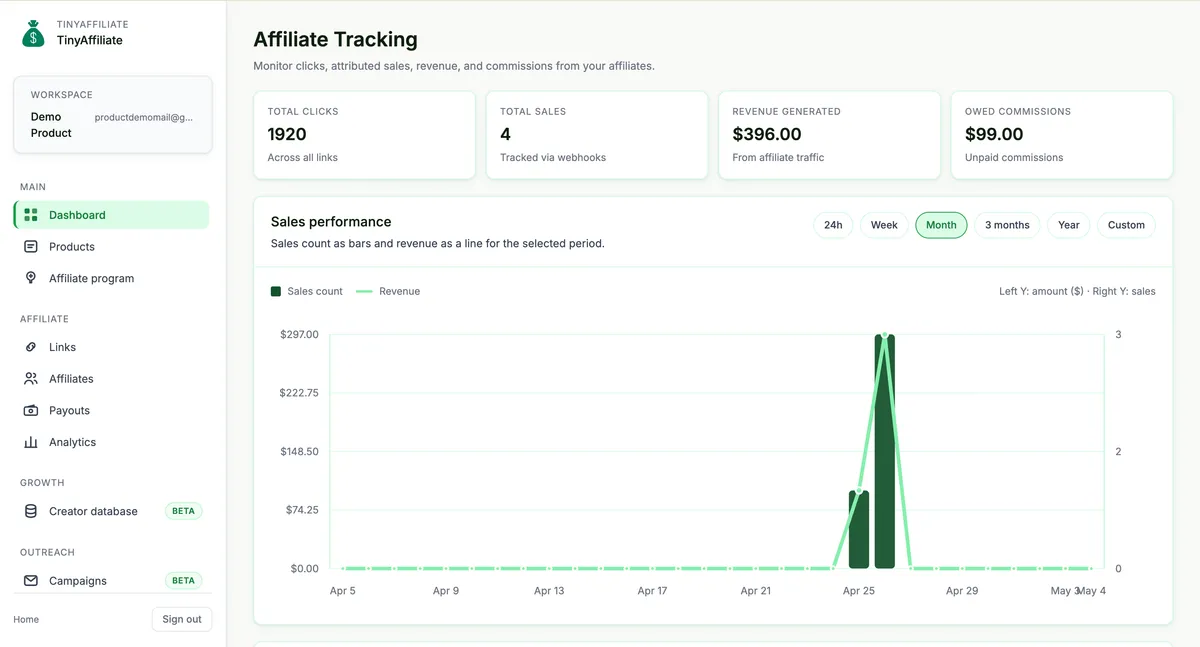Choose the Custom date range
This screenshot has width=1200, height=647.
1126,225
